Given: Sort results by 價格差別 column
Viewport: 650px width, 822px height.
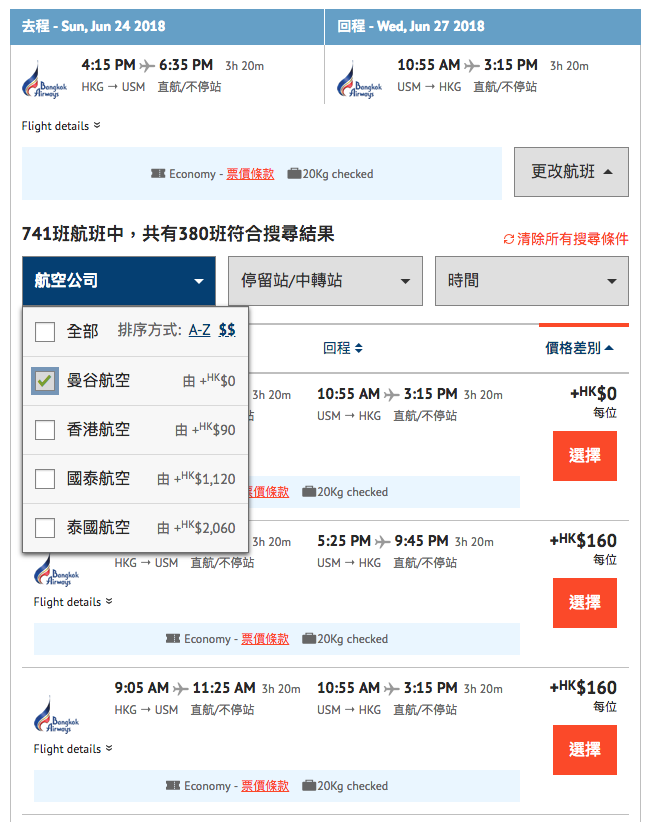Looking at the screenshot, I should point(579,348).
